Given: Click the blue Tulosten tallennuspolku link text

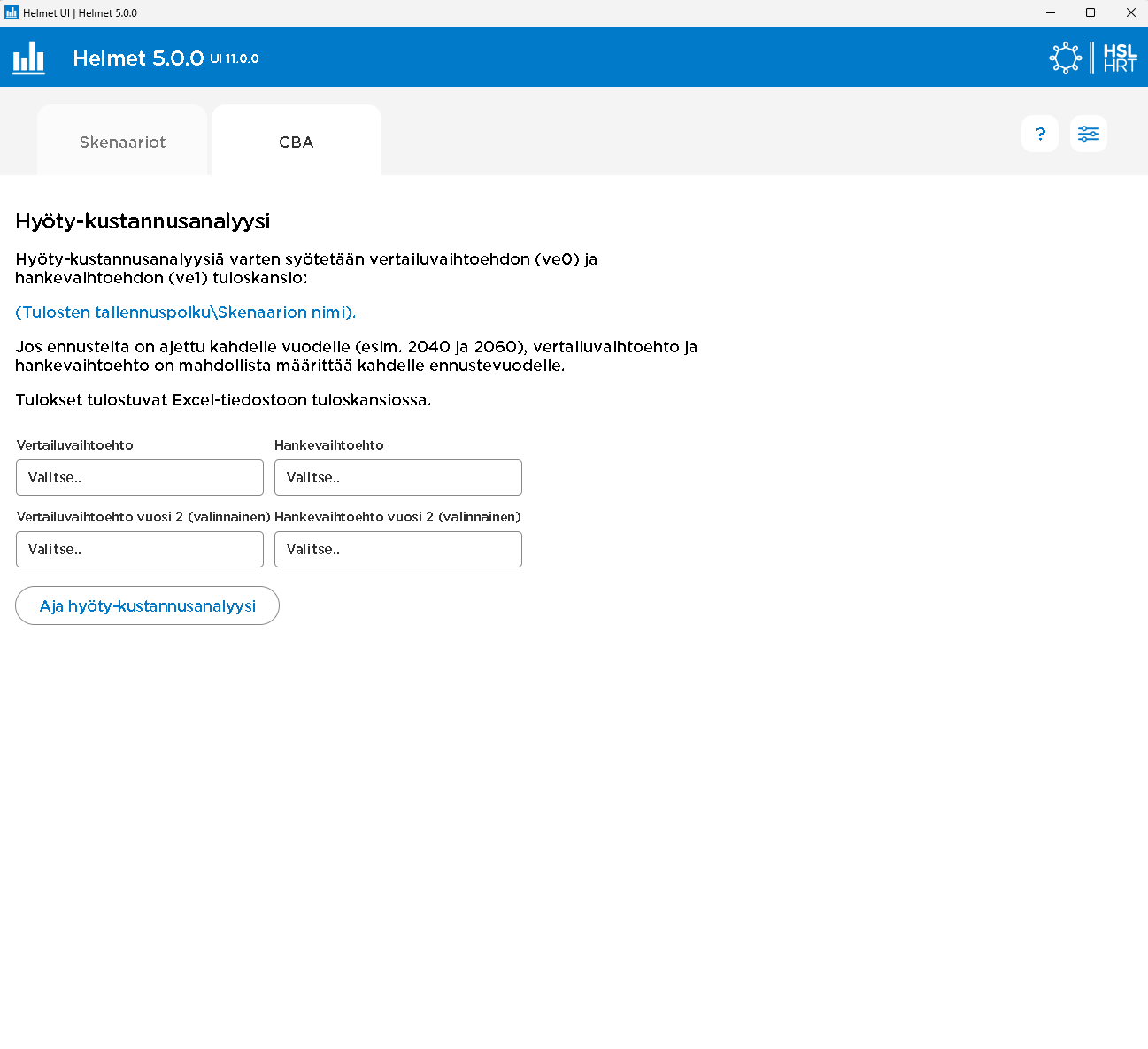Looking at the screenshot, I should coord(185,312).
